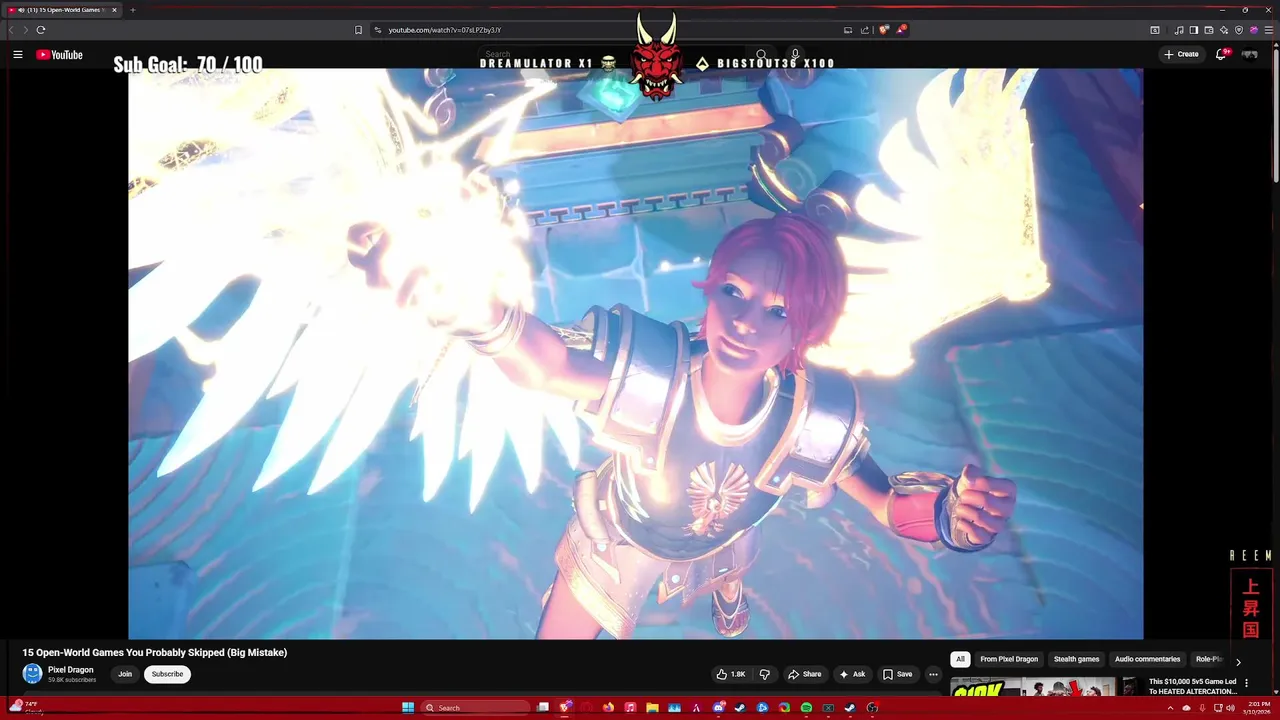Viewport: 1280px width, 720px height.
Task: Open the Brave VPN shield icon
Action: click(1239, 30)
